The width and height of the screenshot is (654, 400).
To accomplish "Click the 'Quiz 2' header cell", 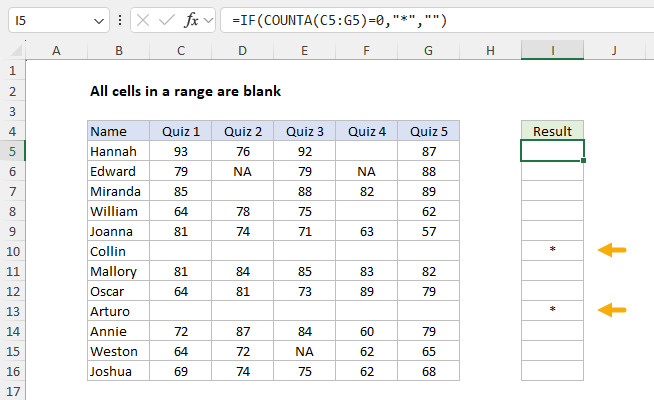I will 242,131.
